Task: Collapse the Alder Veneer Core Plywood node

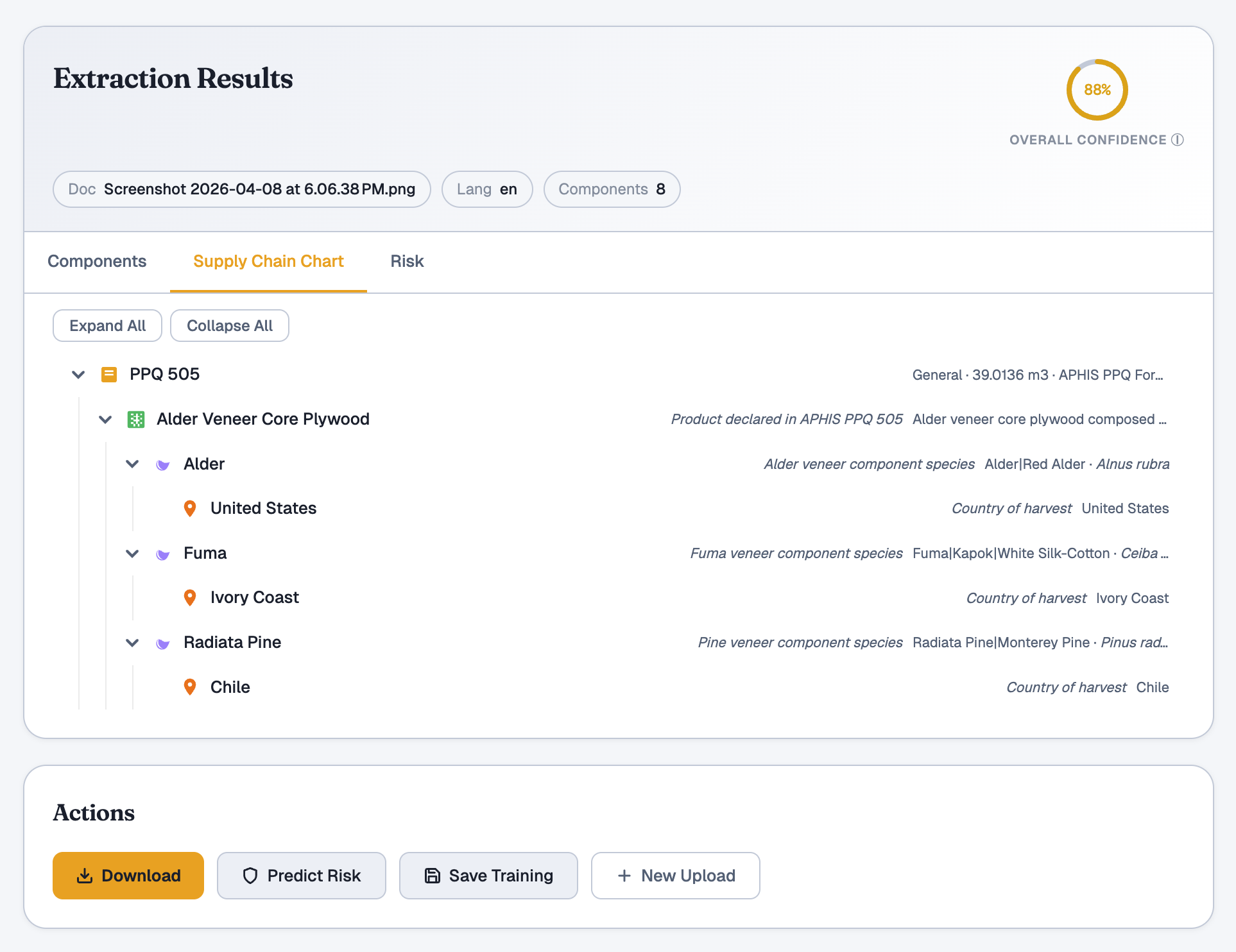Action: pos(105,420)
